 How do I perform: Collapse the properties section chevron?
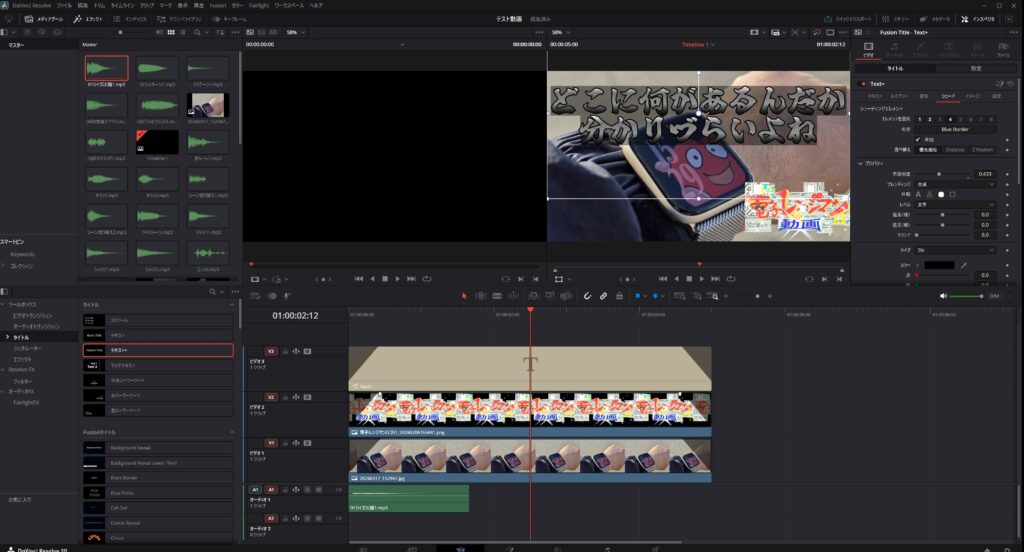860,162
